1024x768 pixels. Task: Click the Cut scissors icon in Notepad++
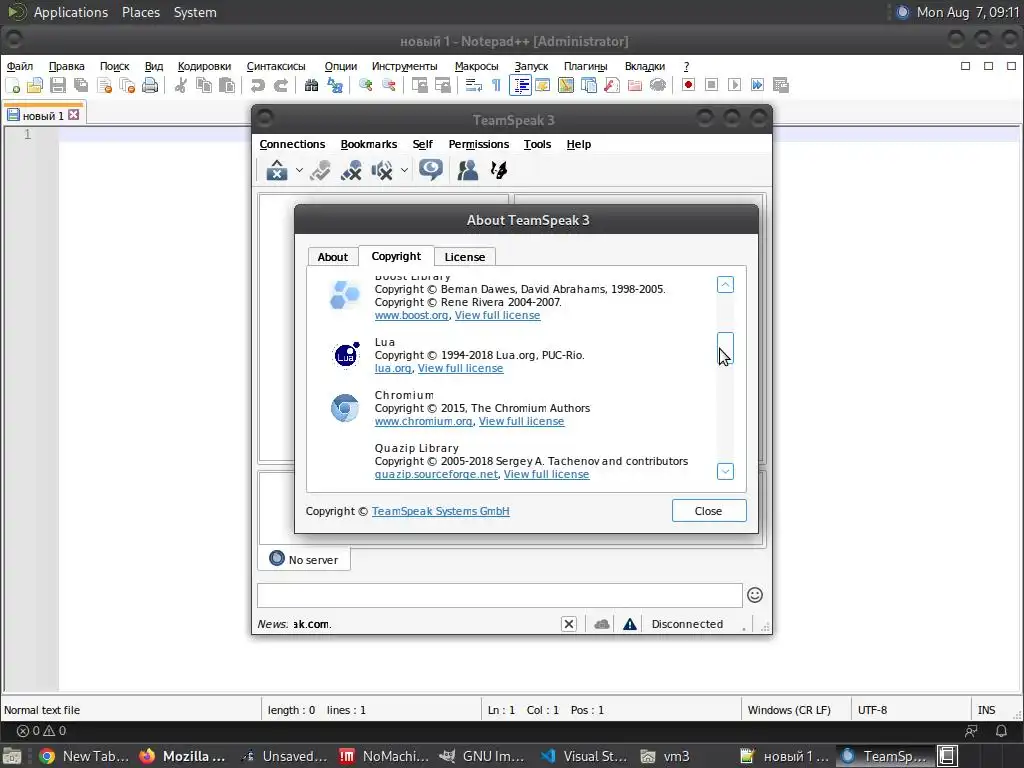(181, 85)
